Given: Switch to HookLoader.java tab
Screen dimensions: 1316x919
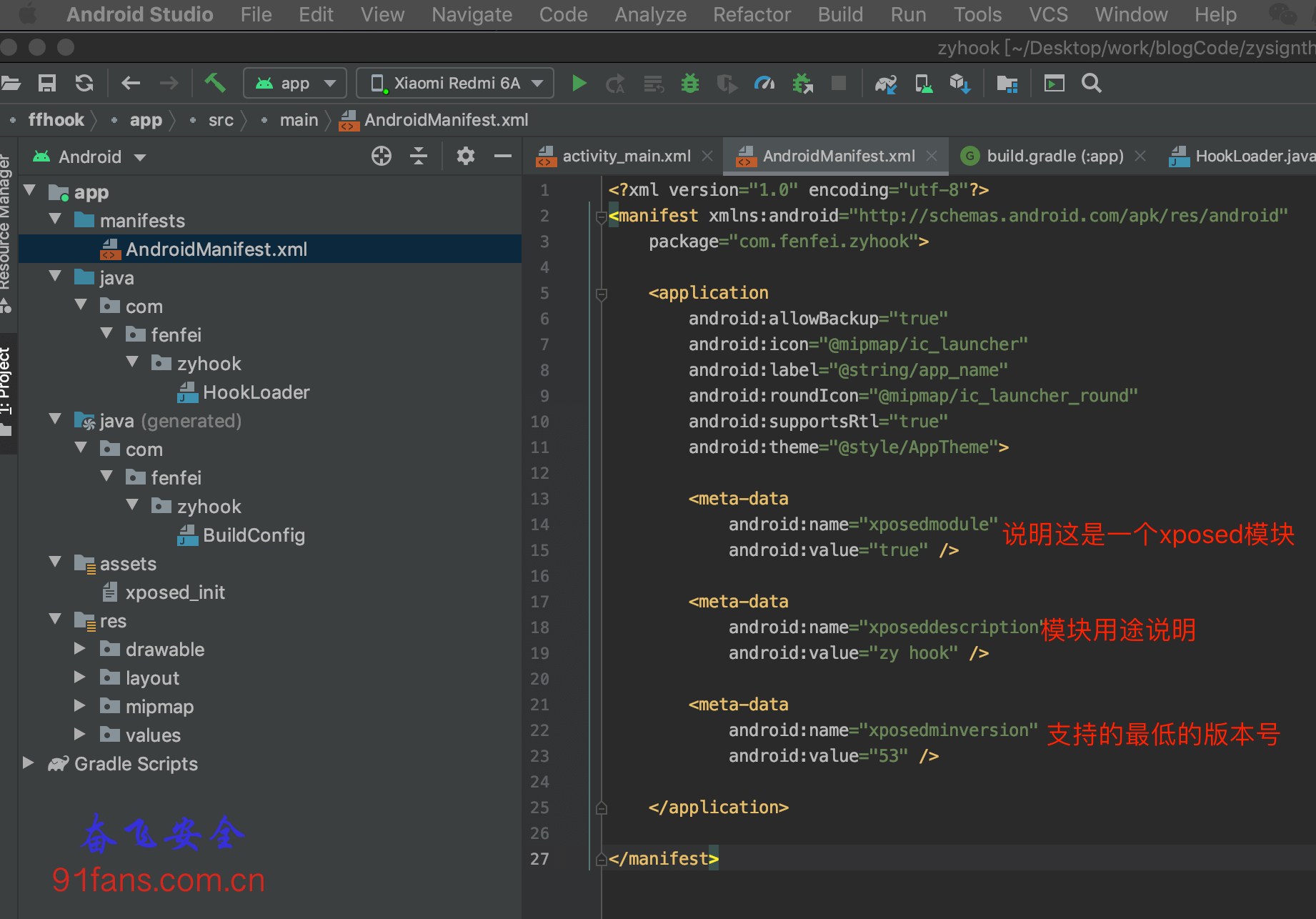Looking at the screenshot, I should (x=1243, y=156).
